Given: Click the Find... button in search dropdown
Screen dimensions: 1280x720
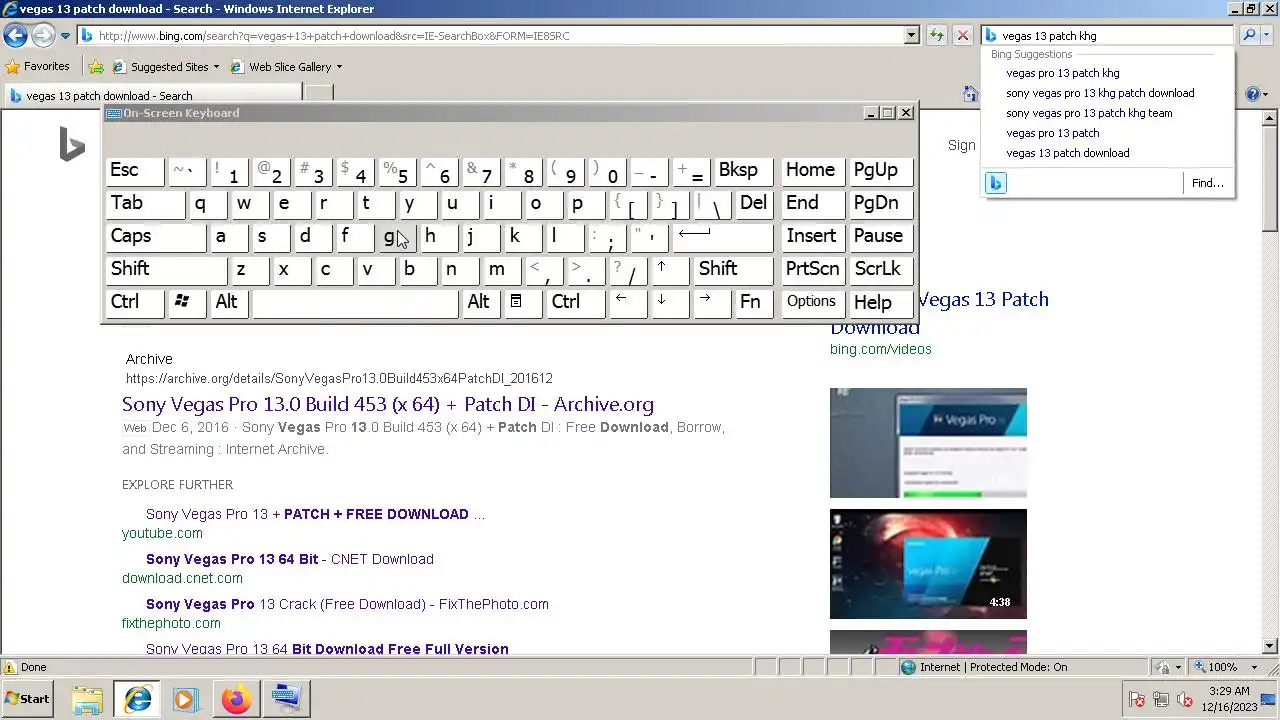Looking at the screenshot, I should click(x=1207, y=183).
